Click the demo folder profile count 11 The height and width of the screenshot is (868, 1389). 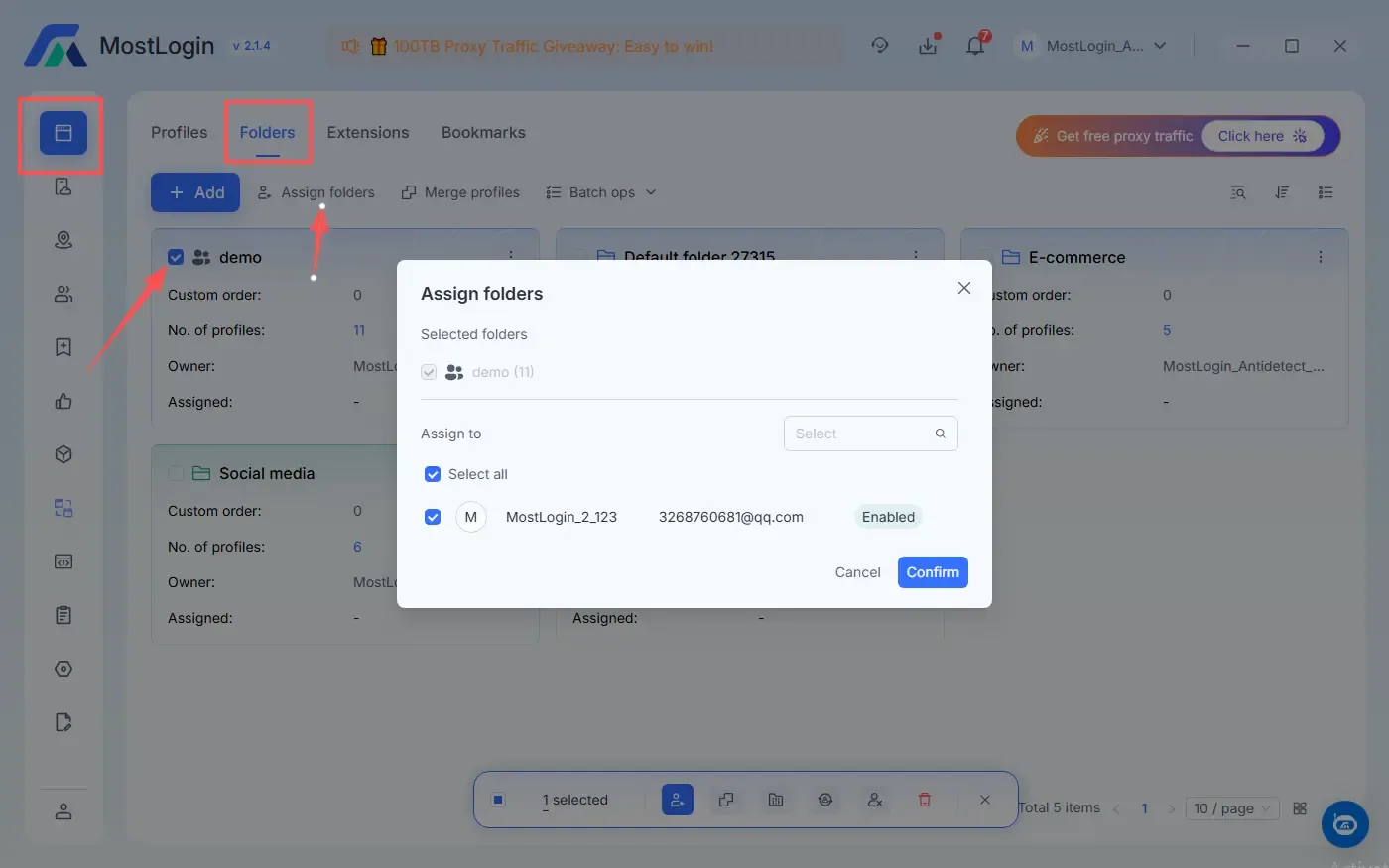pos(359,330)
